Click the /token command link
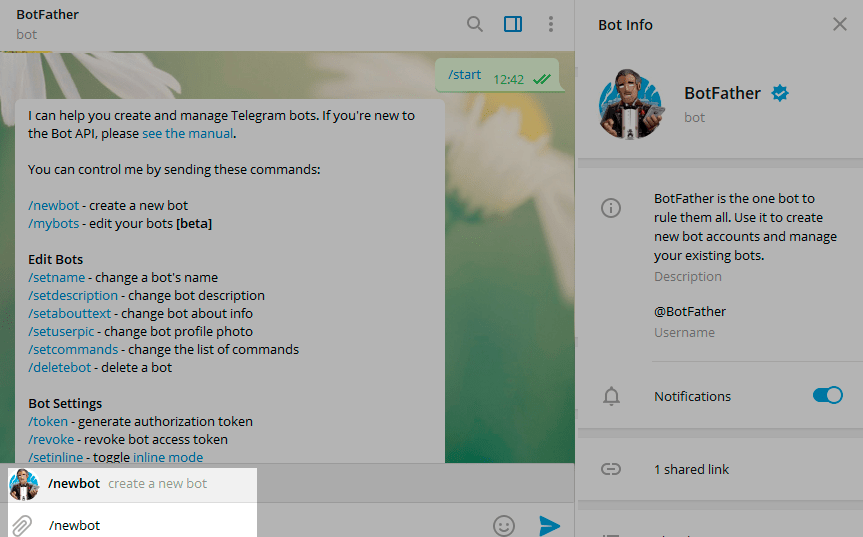Image resolution: width=863 pixels, height=537 pixels. 48,421
